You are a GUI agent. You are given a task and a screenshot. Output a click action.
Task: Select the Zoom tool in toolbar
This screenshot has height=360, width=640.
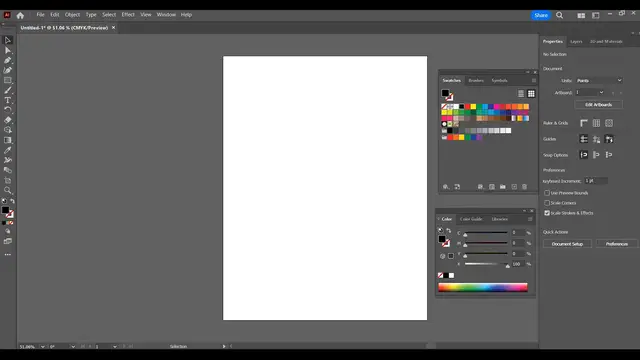coord(8,190)
